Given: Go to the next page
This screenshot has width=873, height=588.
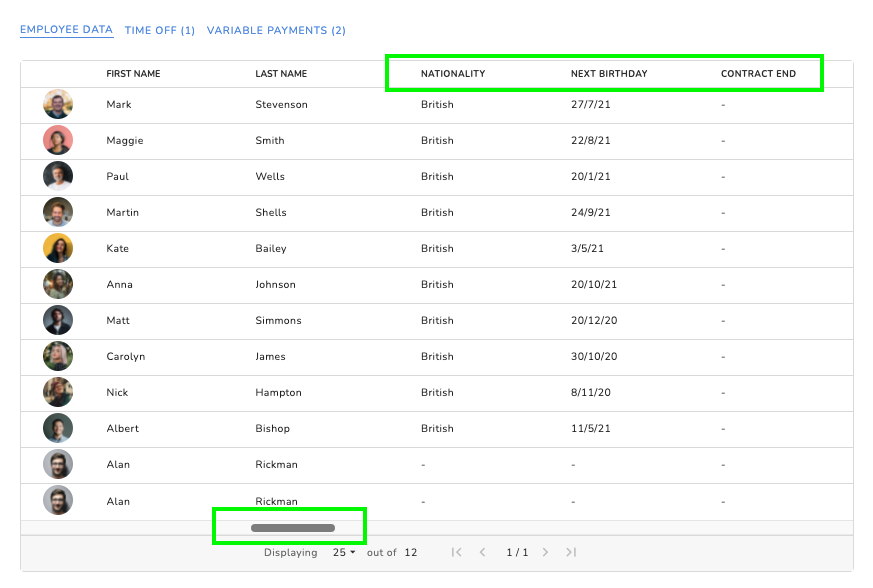Looking at the screenshot, I should [x=546, y=551].
